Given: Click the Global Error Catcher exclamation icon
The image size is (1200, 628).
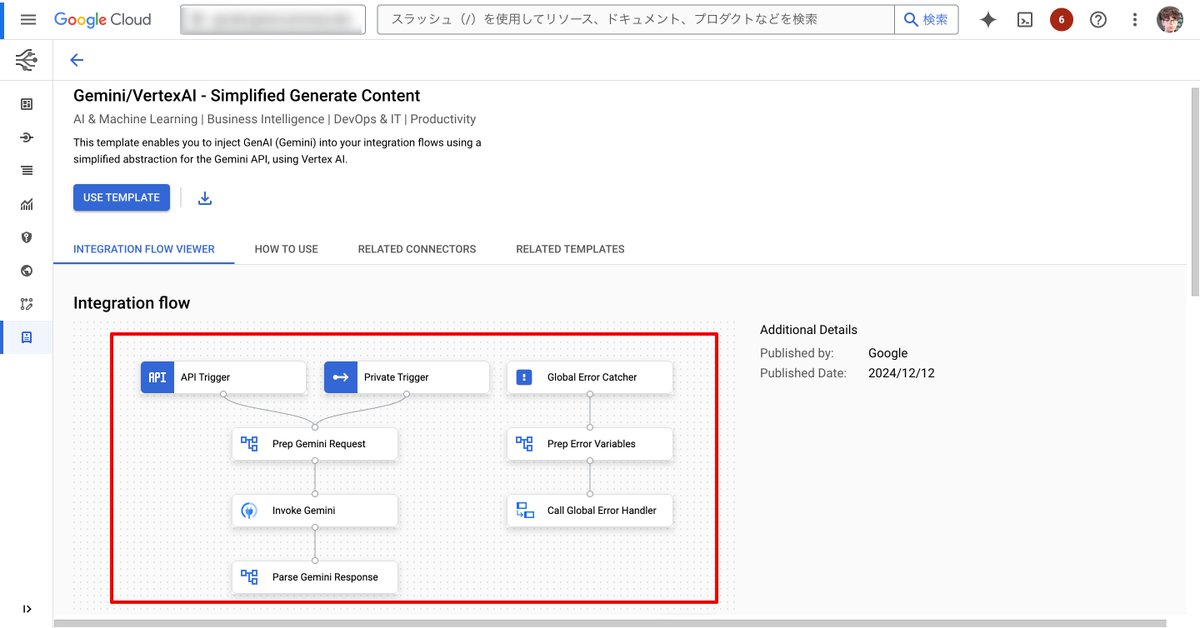Looking at the screenshot, I should (524, 377).
